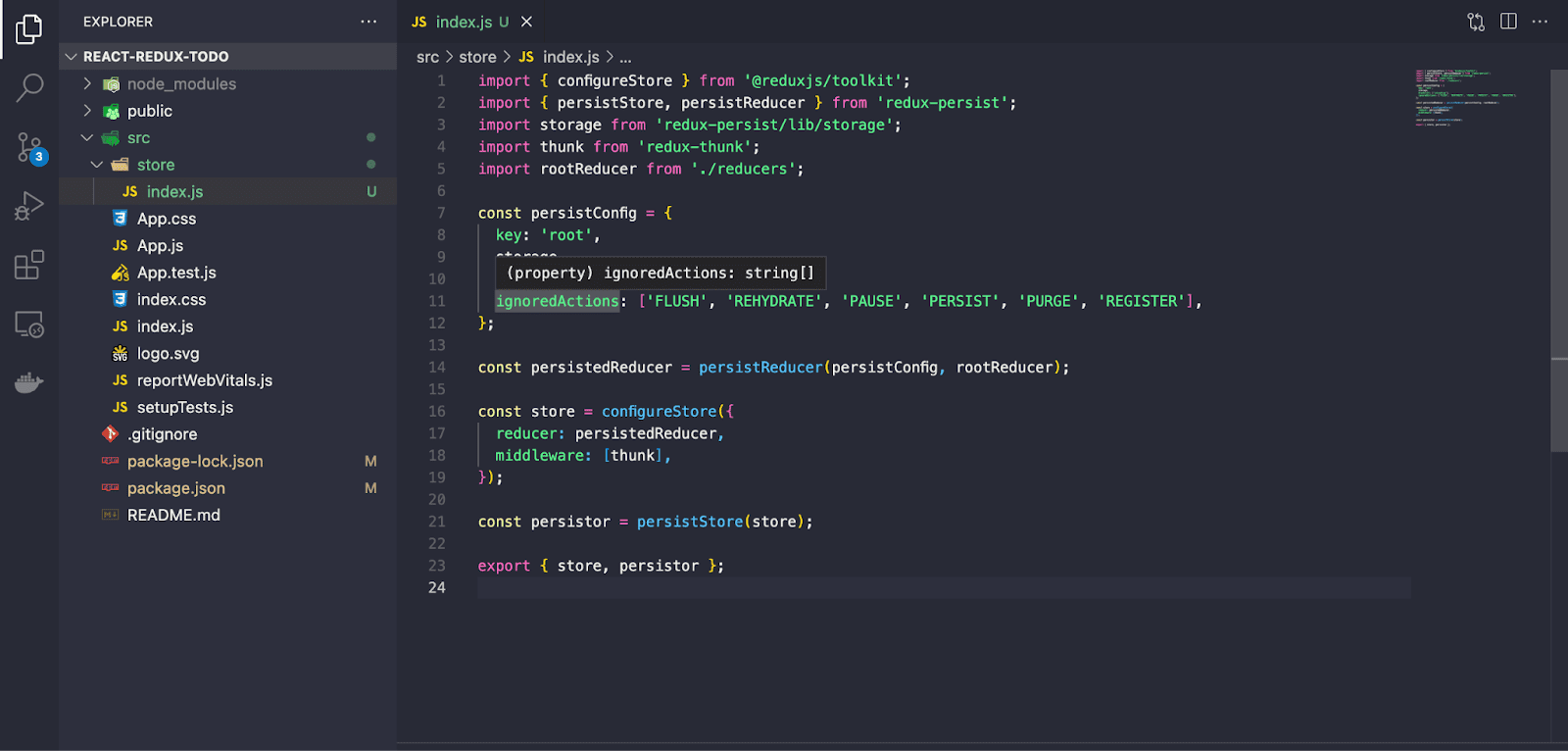Screen dimensions: 1568x751
Task: Click the store breadcrumb segment
Action: pyautogui.click(x=477, y=58)
